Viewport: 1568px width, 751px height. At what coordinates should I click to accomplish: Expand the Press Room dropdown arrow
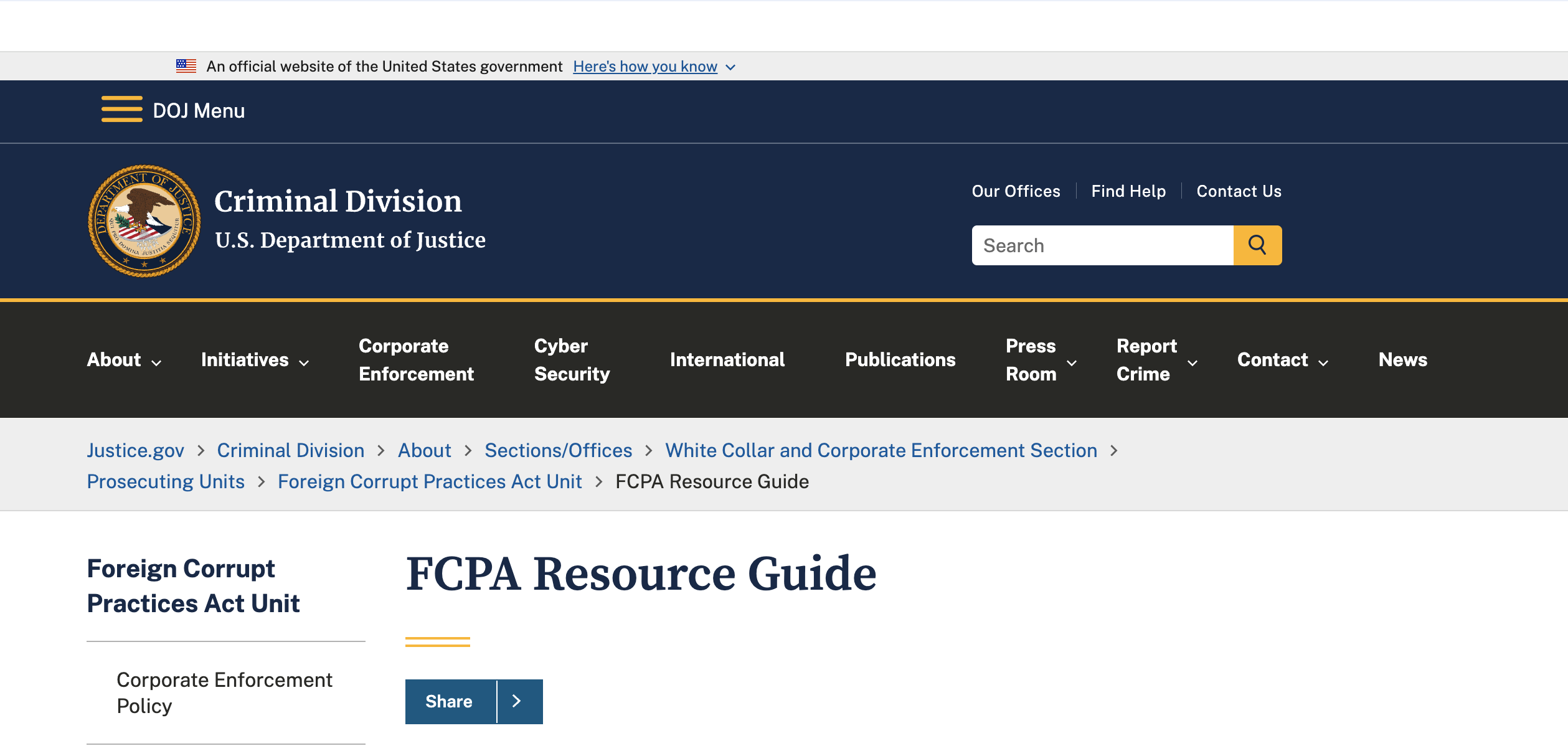[1072, 362]
